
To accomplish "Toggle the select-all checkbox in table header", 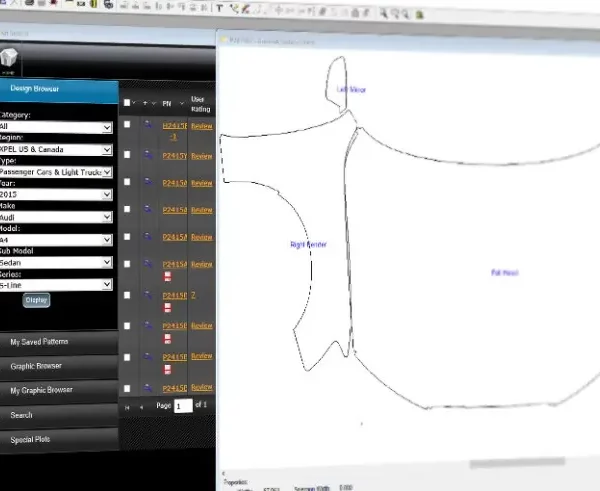I will tap(127, 102).
